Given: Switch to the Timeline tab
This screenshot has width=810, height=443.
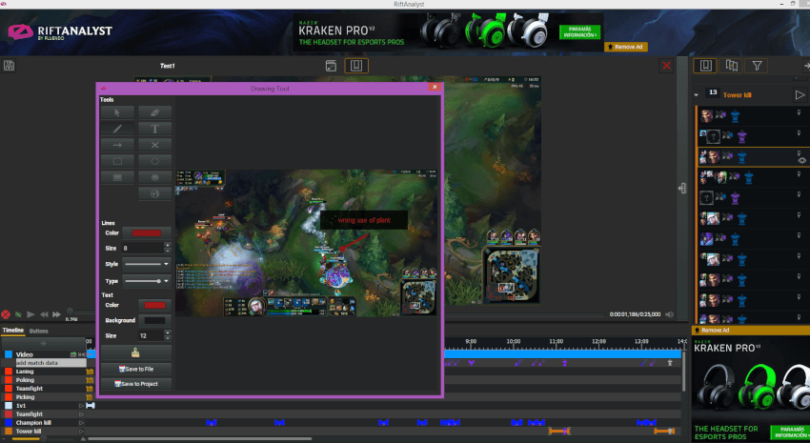Looking at the screenshot, I should pyautogui.click(x=13, y=330).
